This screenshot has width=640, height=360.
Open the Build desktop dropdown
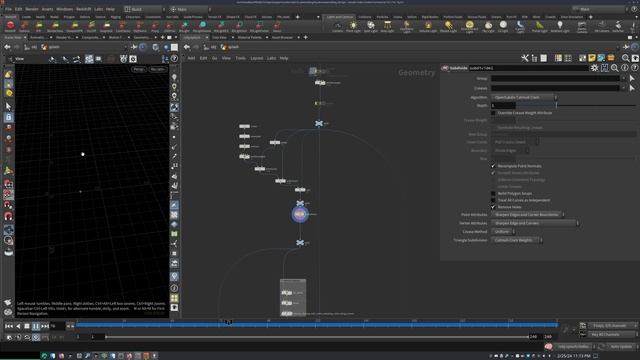pos(144,9)
